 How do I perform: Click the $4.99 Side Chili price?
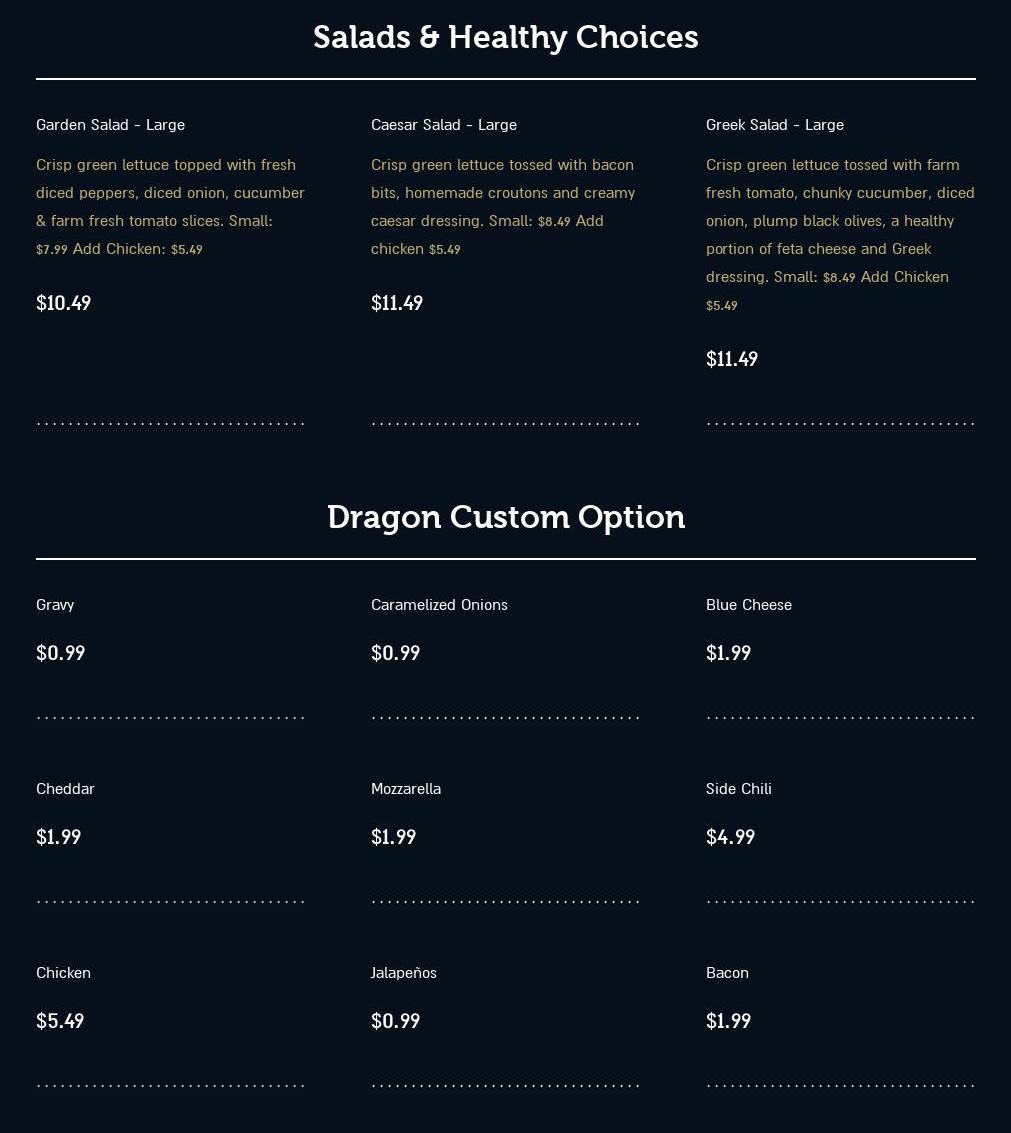[730, 837]
